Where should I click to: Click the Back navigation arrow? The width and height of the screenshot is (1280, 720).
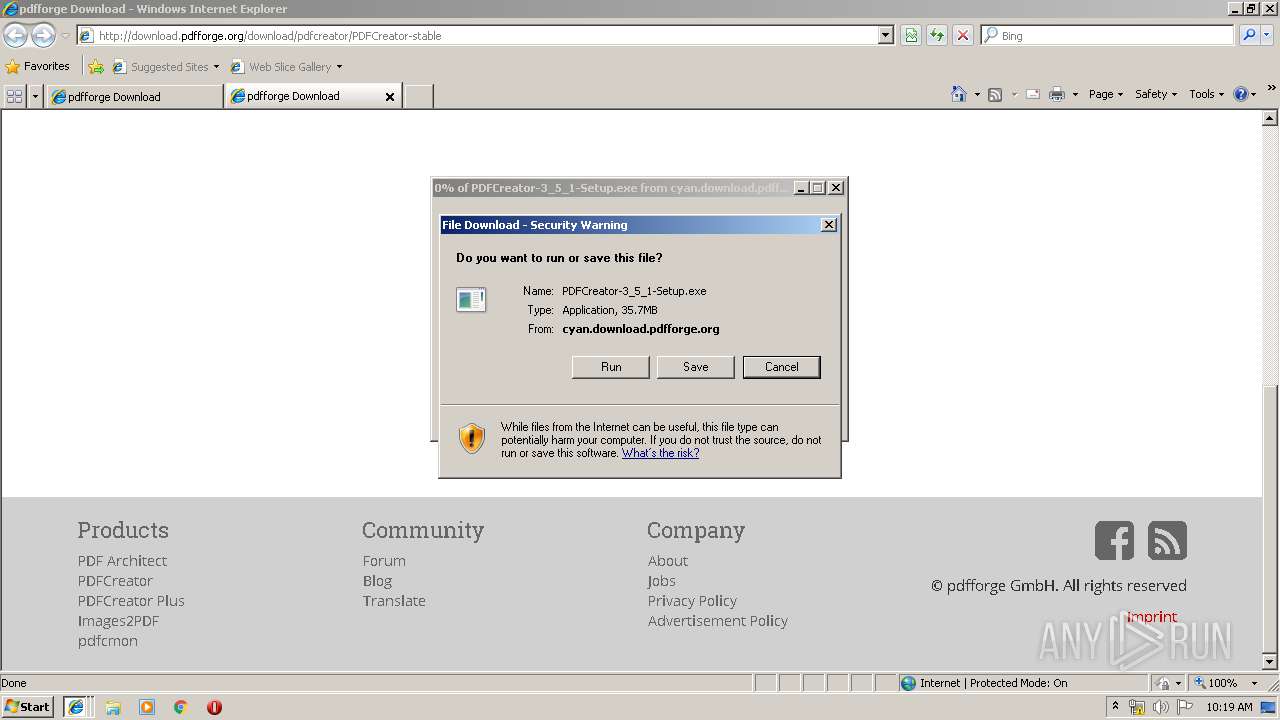click(15, 35)
